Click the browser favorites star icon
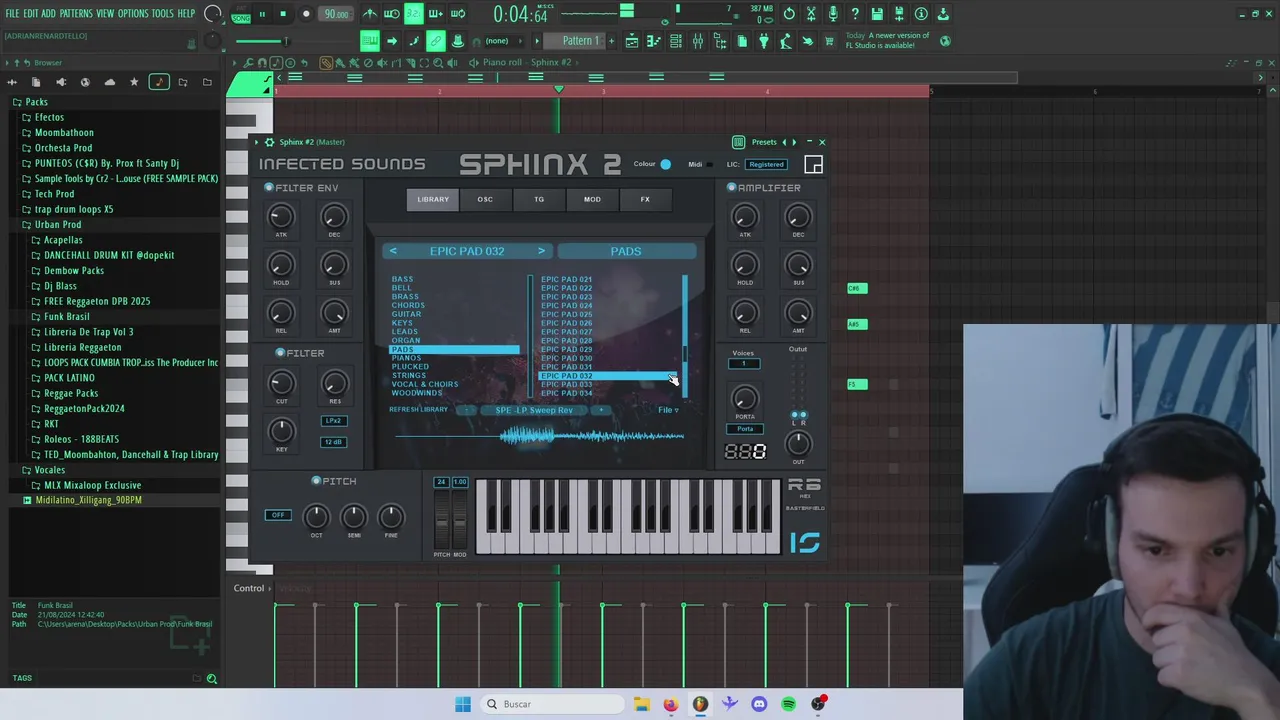 (134, 82)
